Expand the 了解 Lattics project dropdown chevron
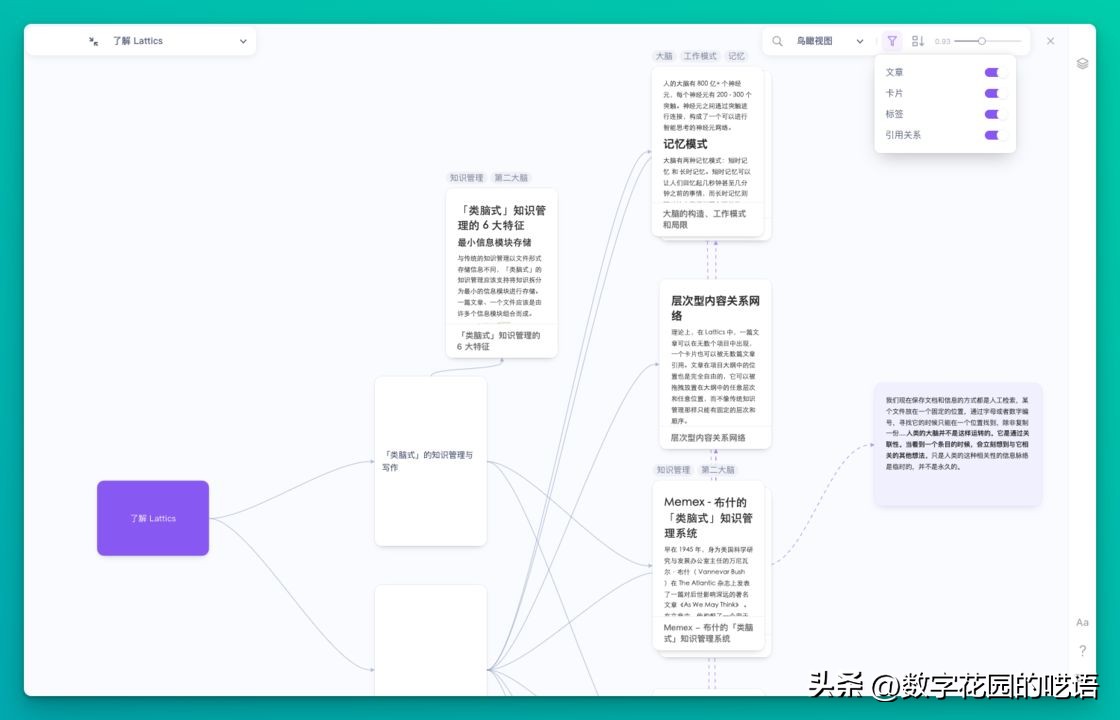This screenshot has width=1120, height=720. tap(243, 41)
